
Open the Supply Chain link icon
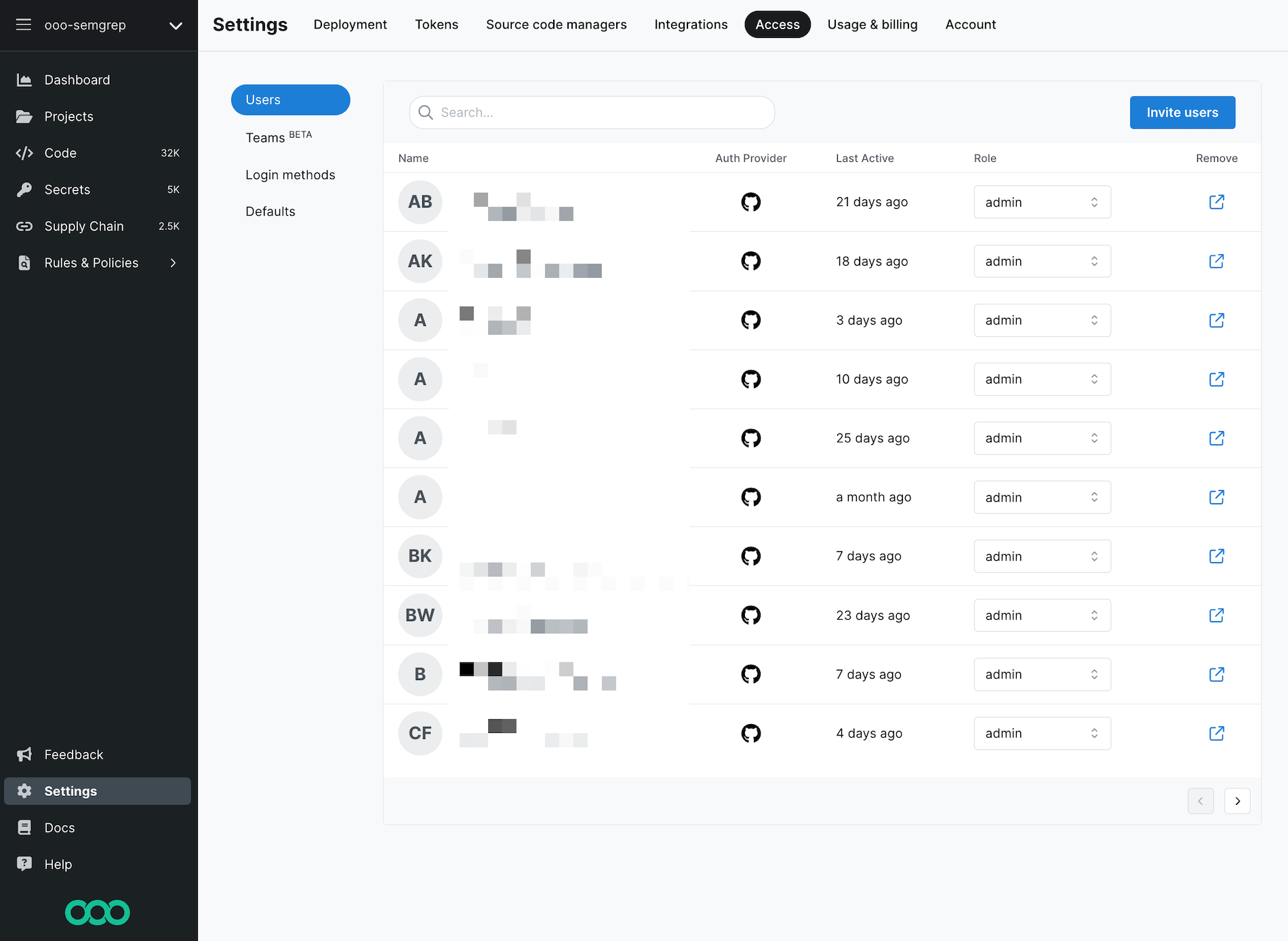pos(24,226)
